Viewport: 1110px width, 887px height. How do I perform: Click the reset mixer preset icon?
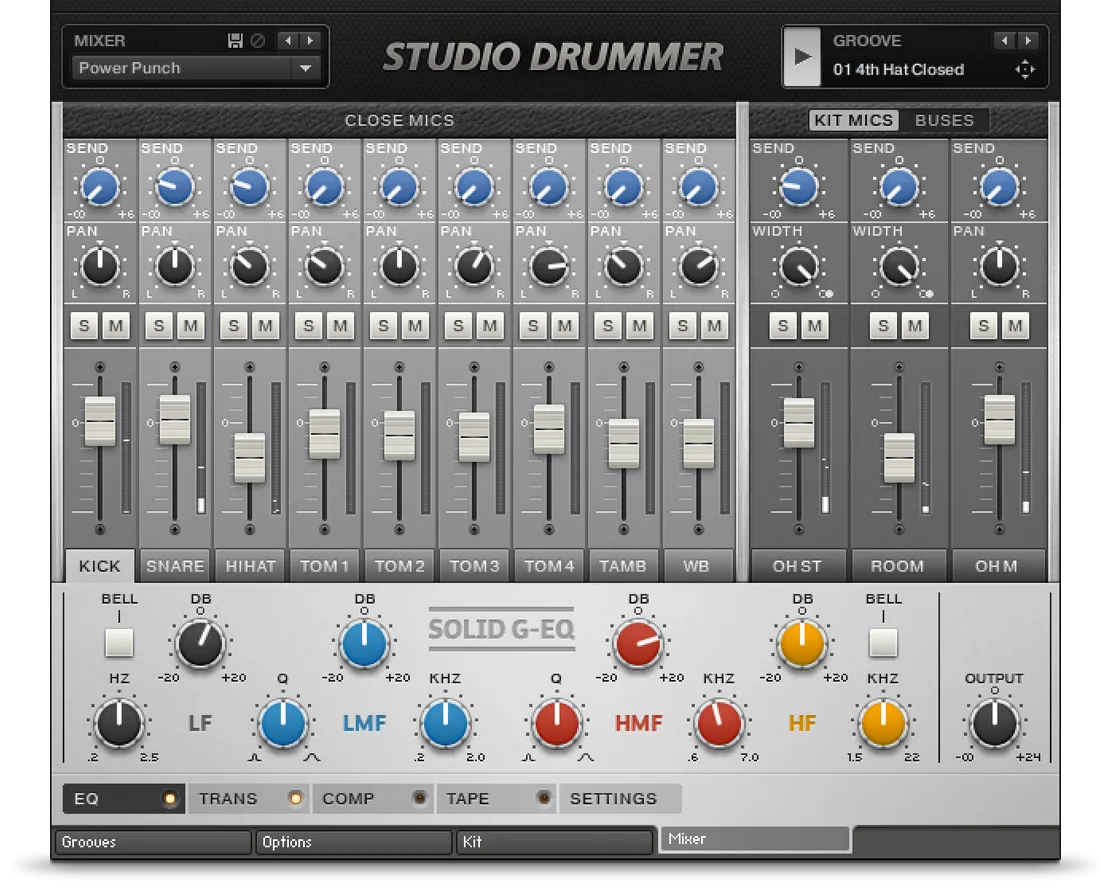pos(258,41)
